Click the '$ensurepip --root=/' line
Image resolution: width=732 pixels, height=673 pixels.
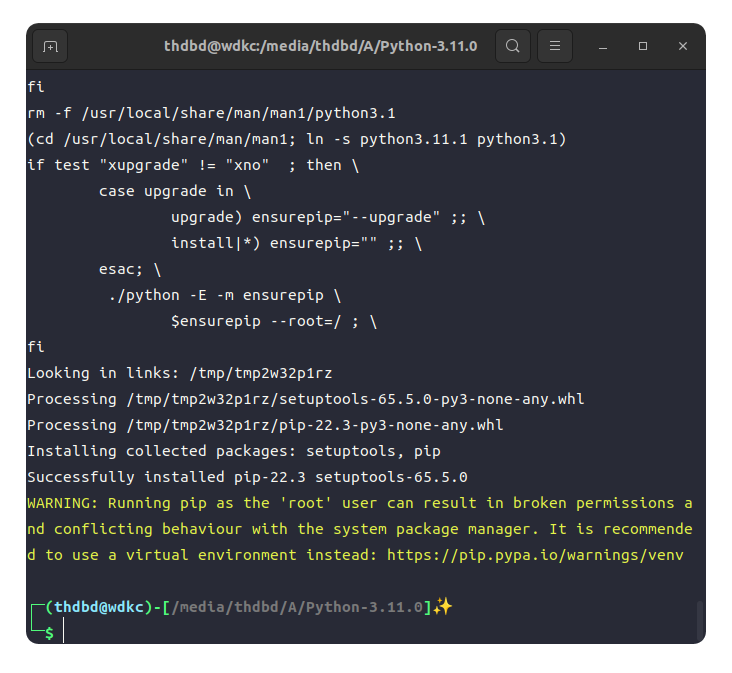tap(274, 321)
